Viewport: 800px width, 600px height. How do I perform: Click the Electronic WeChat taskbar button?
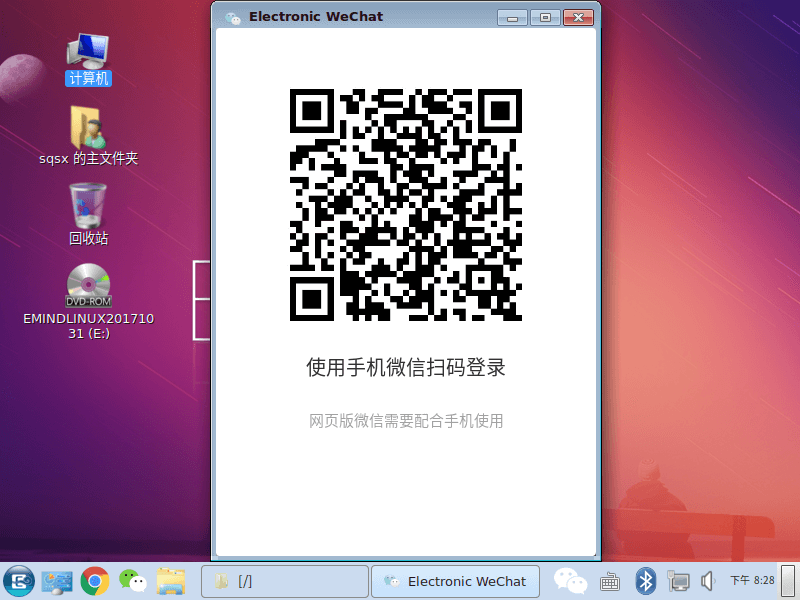pos(455,581)
